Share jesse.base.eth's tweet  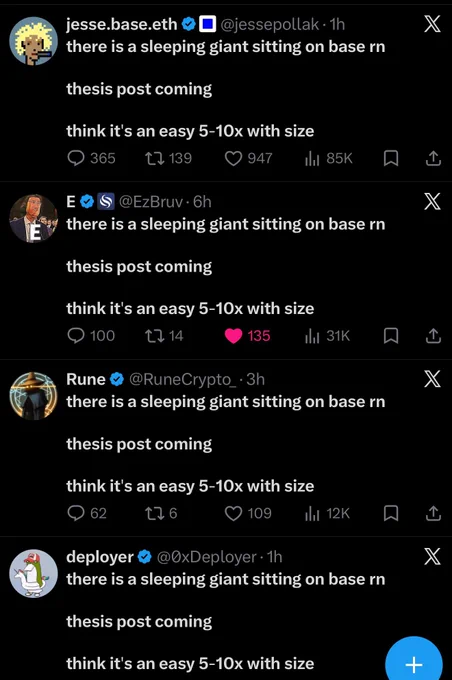(x=433, y=158)
